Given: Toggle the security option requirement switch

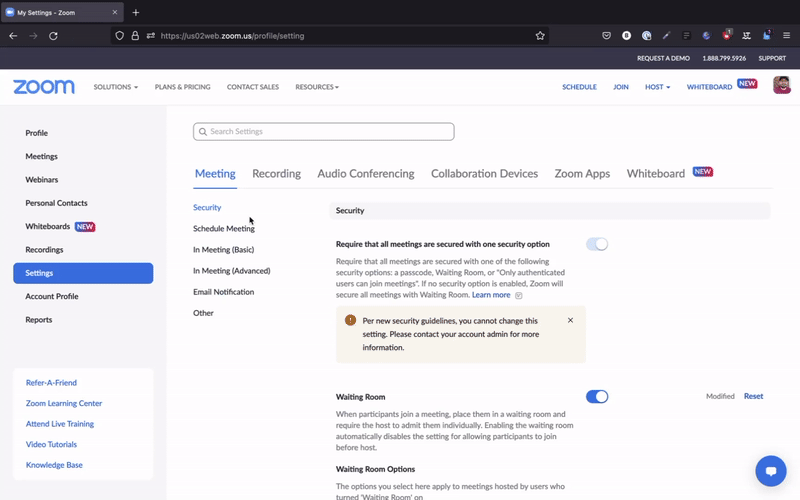Looking at the screenshot, I should [x=597, y=244].
